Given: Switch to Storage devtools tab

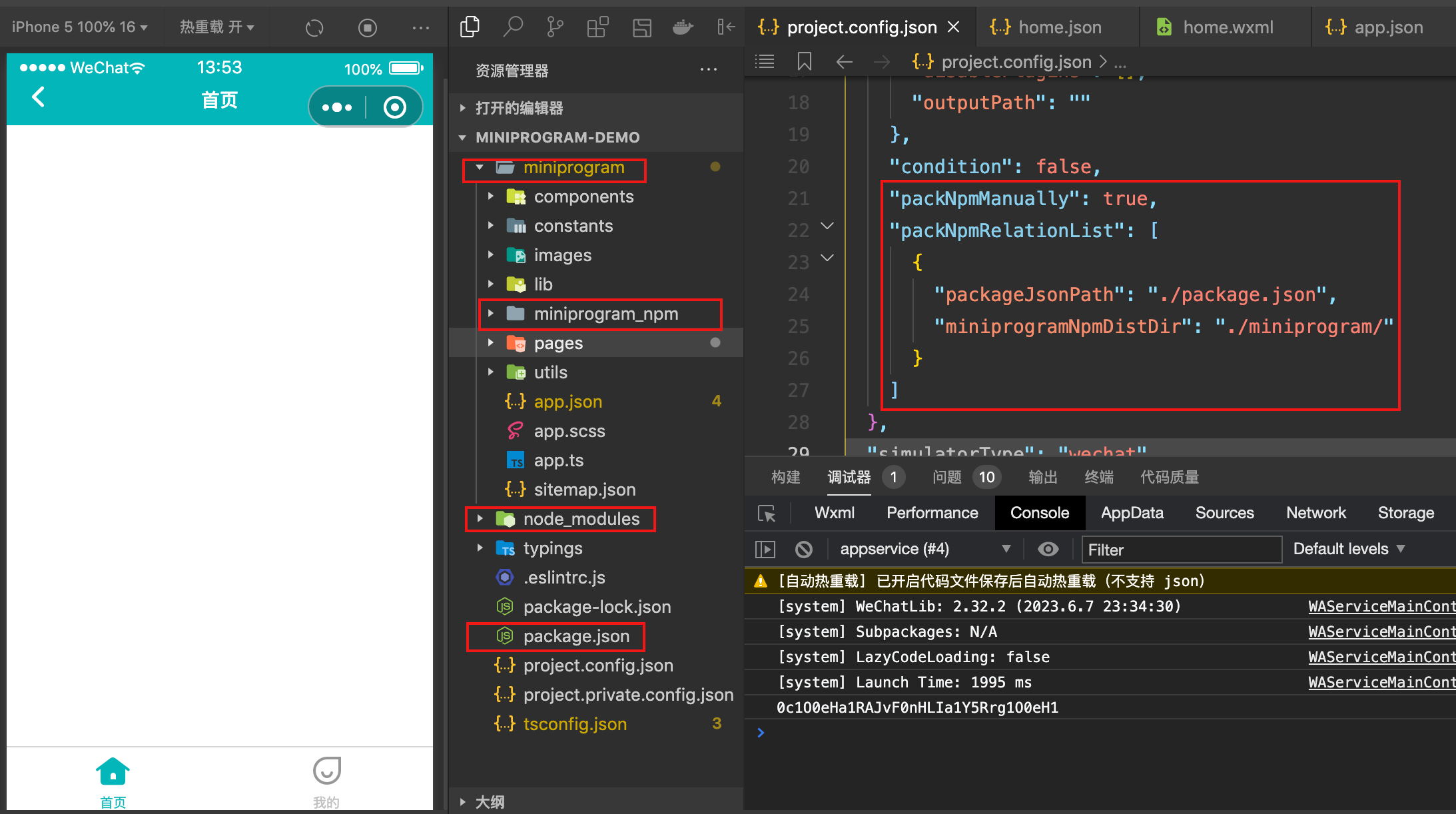Looking at the screenshot, I should (x=1406, y=513).
